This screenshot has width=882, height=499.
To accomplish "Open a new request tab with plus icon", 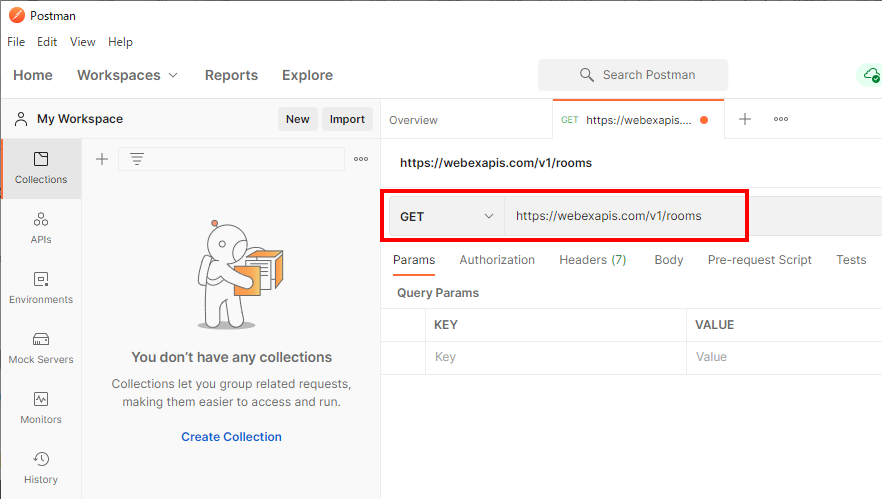I will click(745, 119).
